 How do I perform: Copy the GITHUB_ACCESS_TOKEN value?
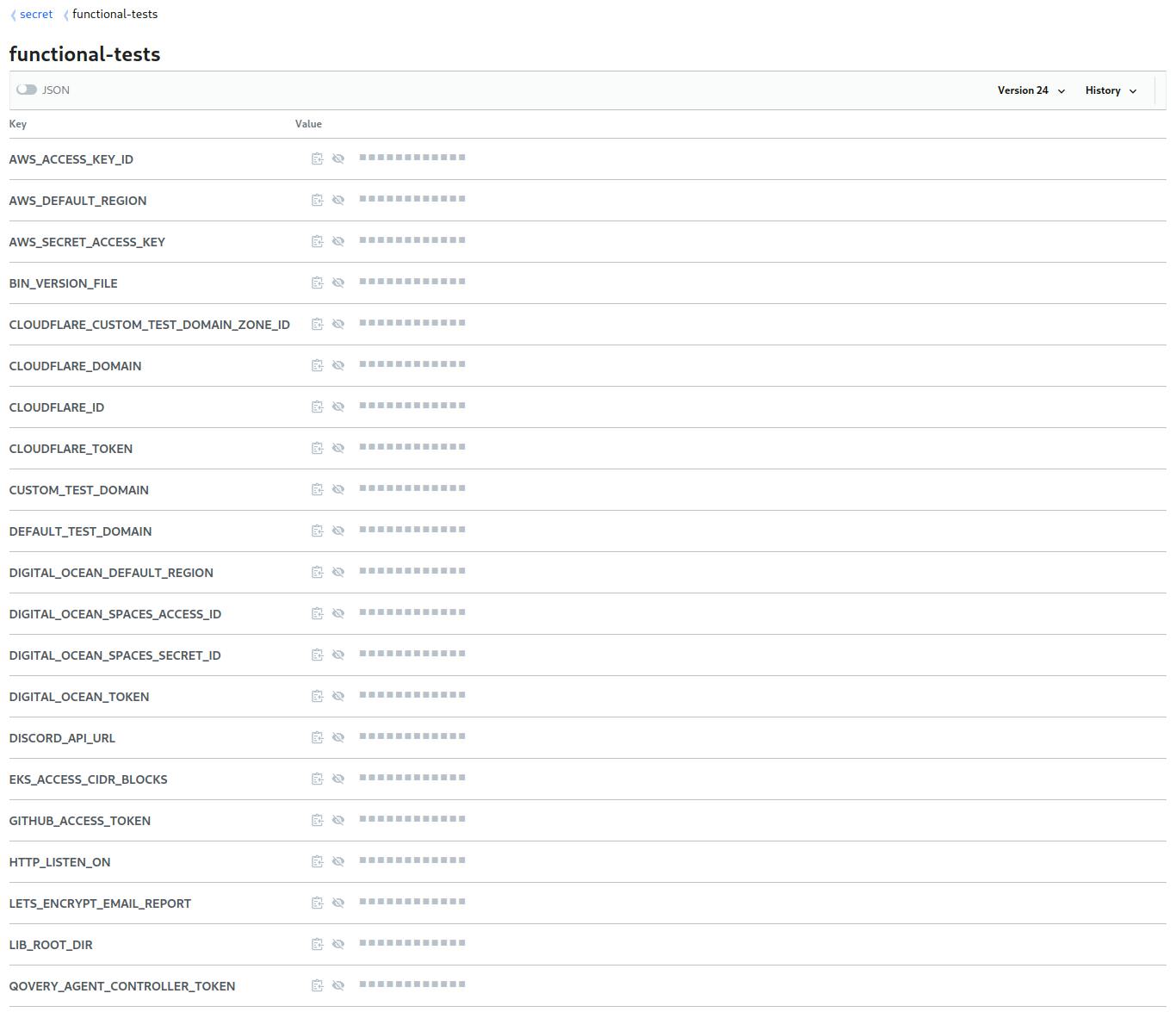point(317,820)
